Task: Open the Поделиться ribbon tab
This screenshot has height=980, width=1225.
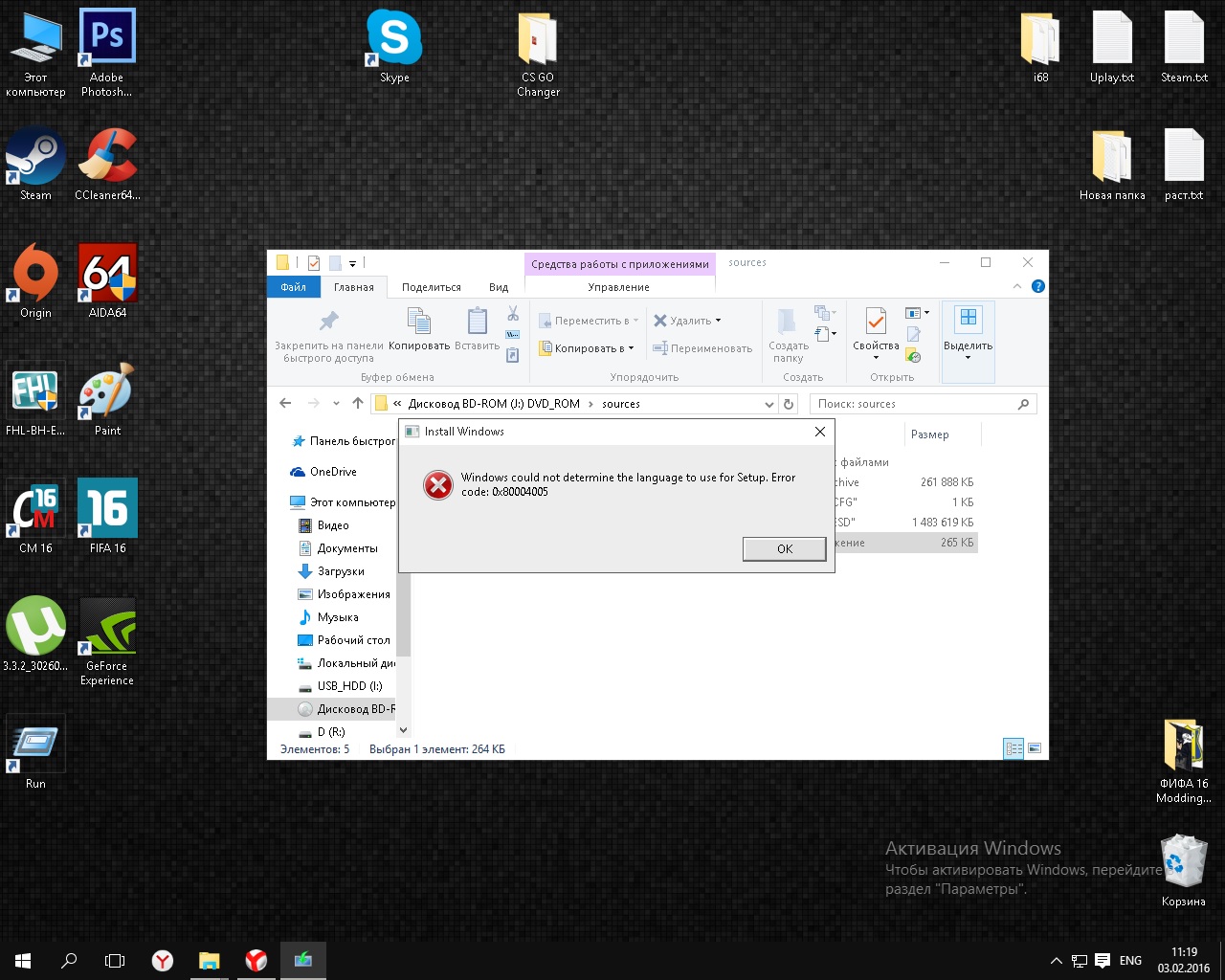Action: (x=432, y=287)
